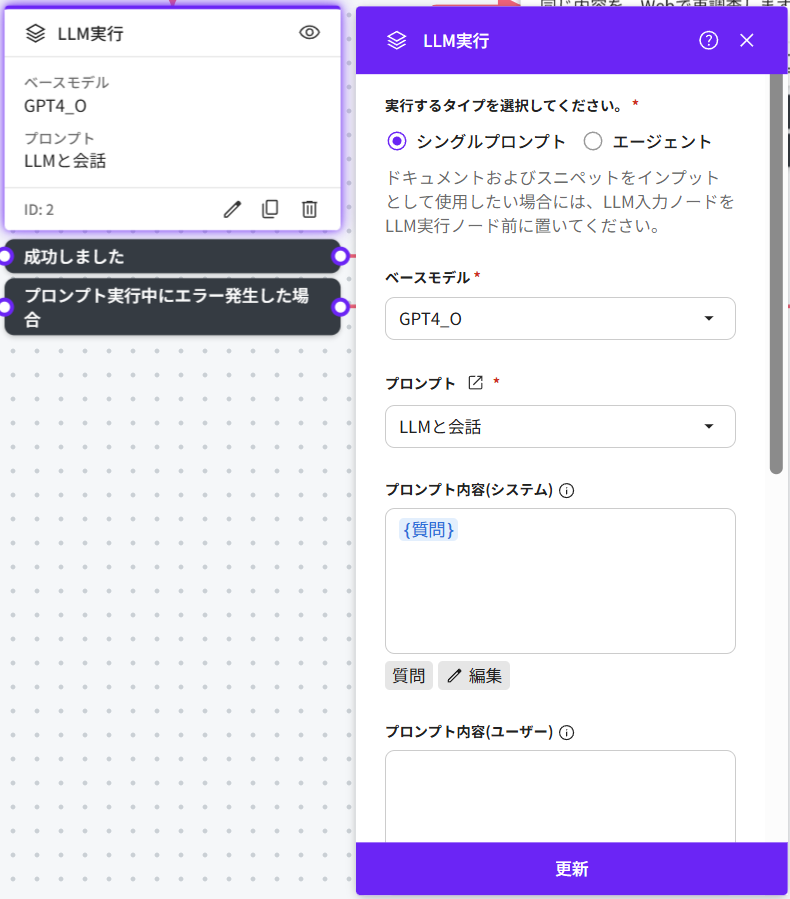Click inside the プロンプト内容(ユーザー) text area
The height and width of the screenshot is (899, 790).
point(560,795)
